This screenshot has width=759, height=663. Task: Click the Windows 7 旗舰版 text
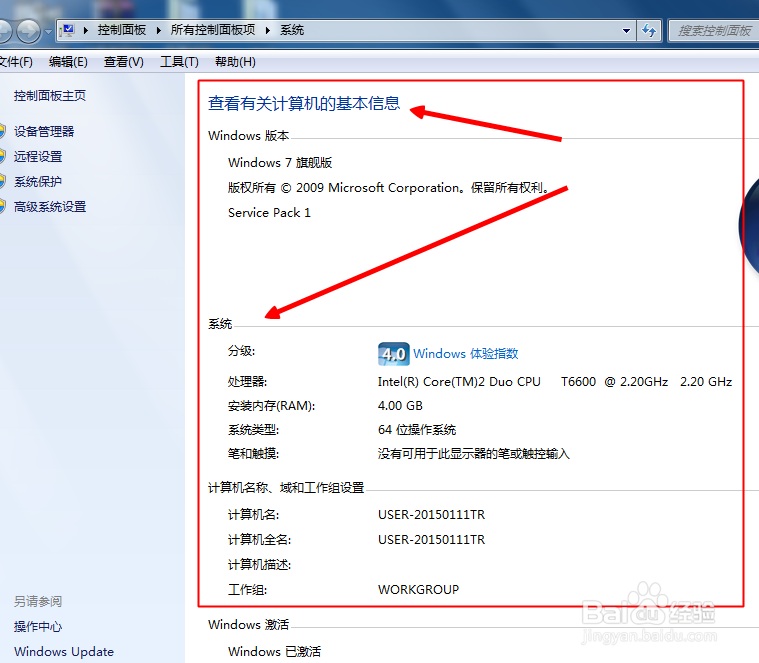coord(280,163)
